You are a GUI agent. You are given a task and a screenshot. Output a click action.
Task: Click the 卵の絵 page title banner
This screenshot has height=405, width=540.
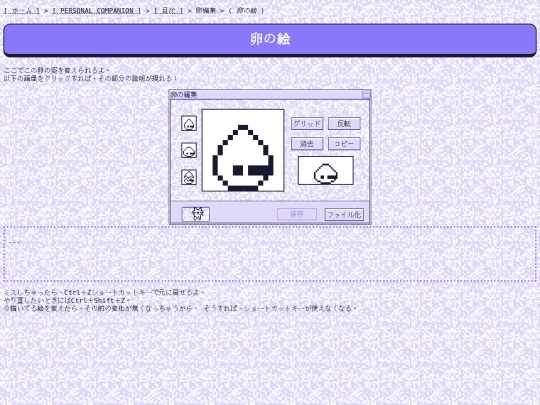pyautogui.click(x=270, y=40)
